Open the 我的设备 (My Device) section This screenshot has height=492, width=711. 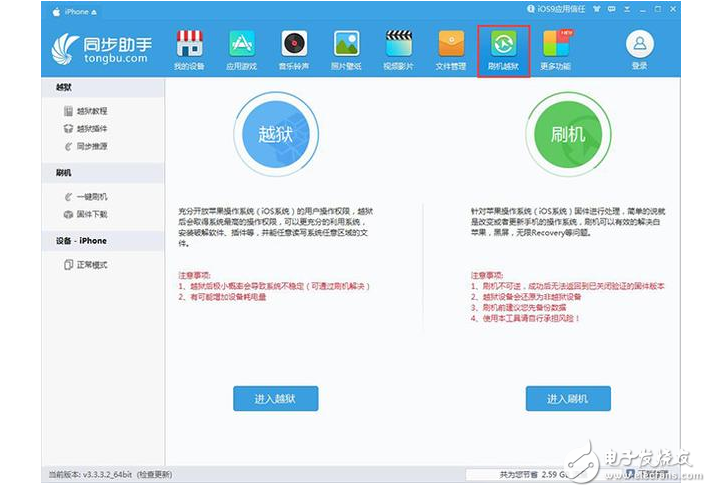[x=189, y=50]
